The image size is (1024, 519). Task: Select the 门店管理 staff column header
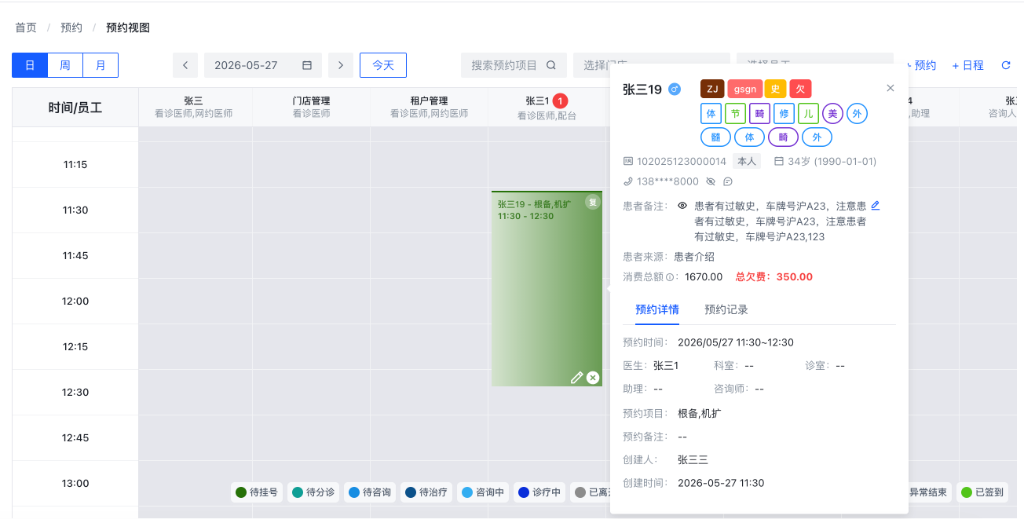[311, 107]
